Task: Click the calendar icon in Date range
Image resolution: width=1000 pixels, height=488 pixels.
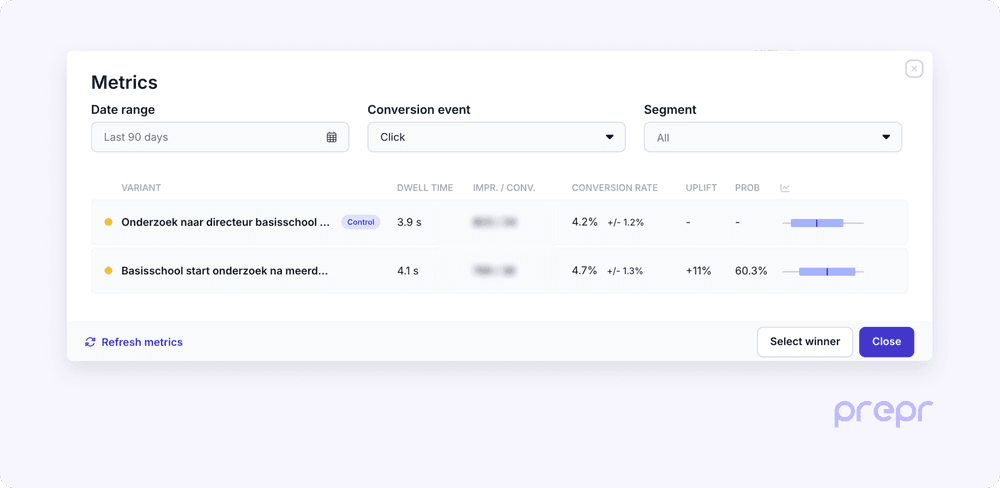Action: coord(332,137)
